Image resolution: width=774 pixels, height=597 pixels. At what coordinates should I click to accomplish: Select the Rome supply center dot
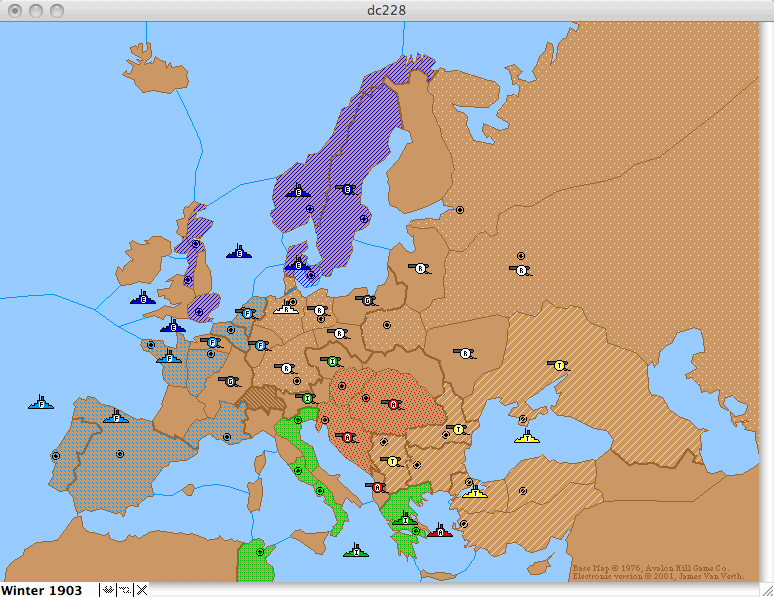coord(298,471)
